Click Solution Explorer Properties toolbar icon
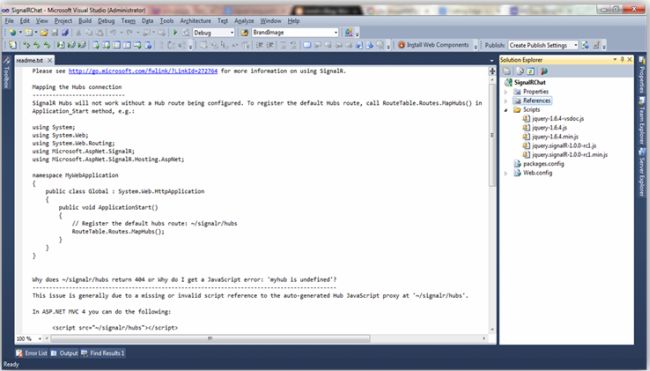 507,71
